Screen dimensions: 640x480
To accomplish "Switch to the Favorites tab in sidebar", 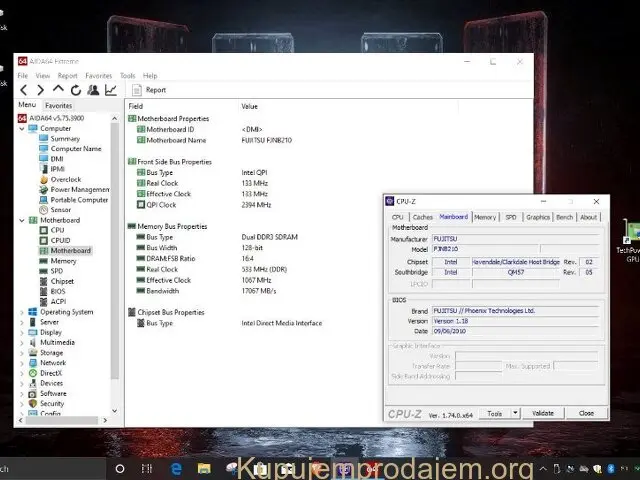I will point(58,105).
